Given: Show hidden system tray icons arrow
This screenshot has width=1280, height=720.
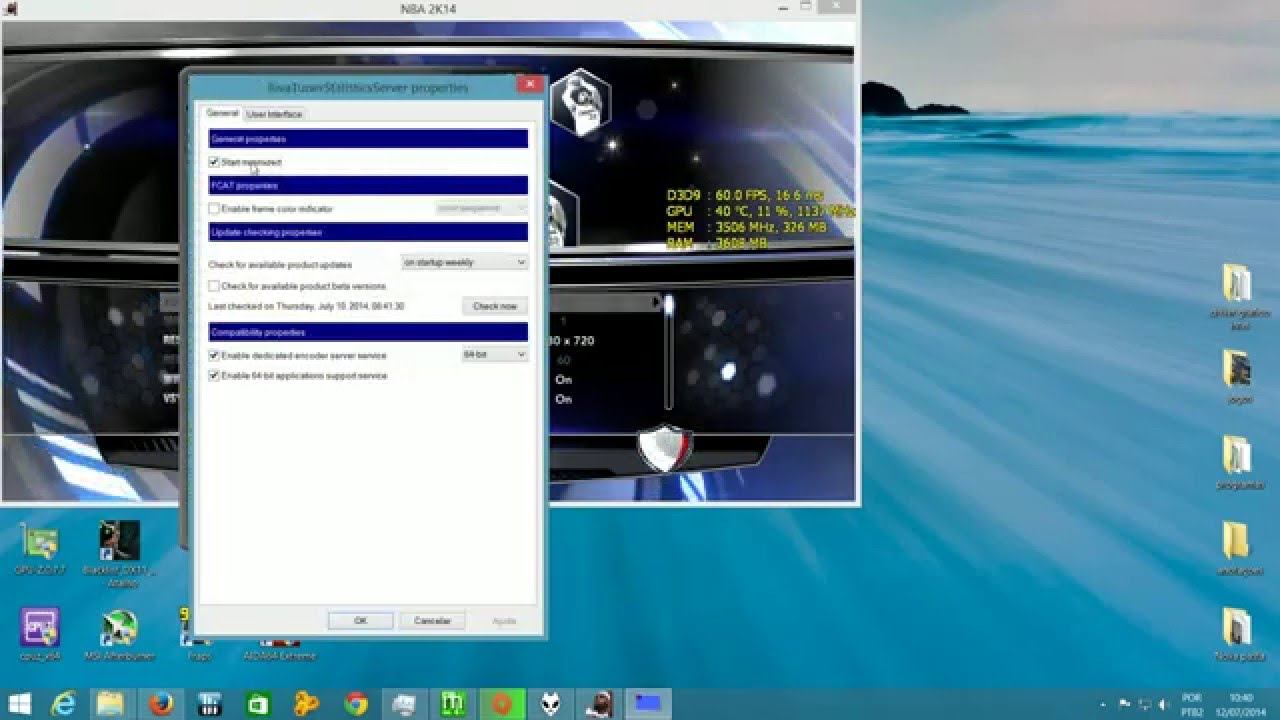Looking at the screenshot, I should pos(1103,704).
